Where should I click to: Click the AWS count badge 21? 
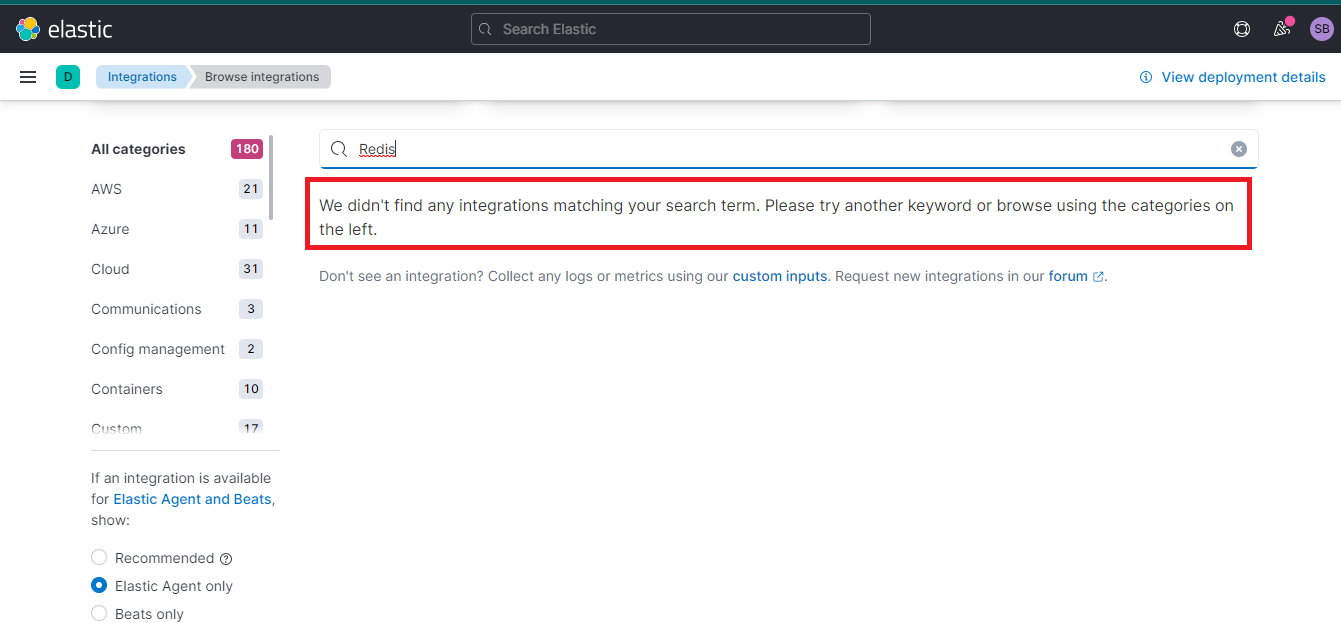(x=250, y=189)
